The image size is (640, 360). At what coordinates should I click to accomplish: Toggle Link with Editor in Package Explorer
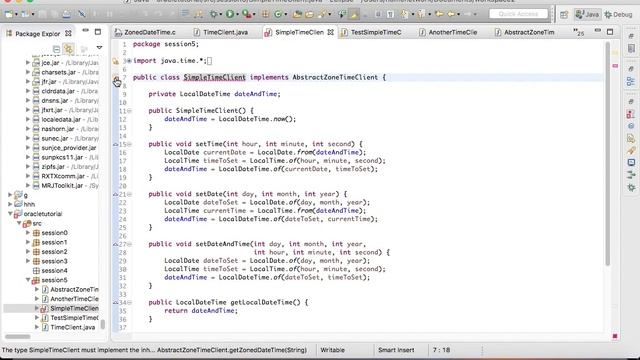pos(69,49)
